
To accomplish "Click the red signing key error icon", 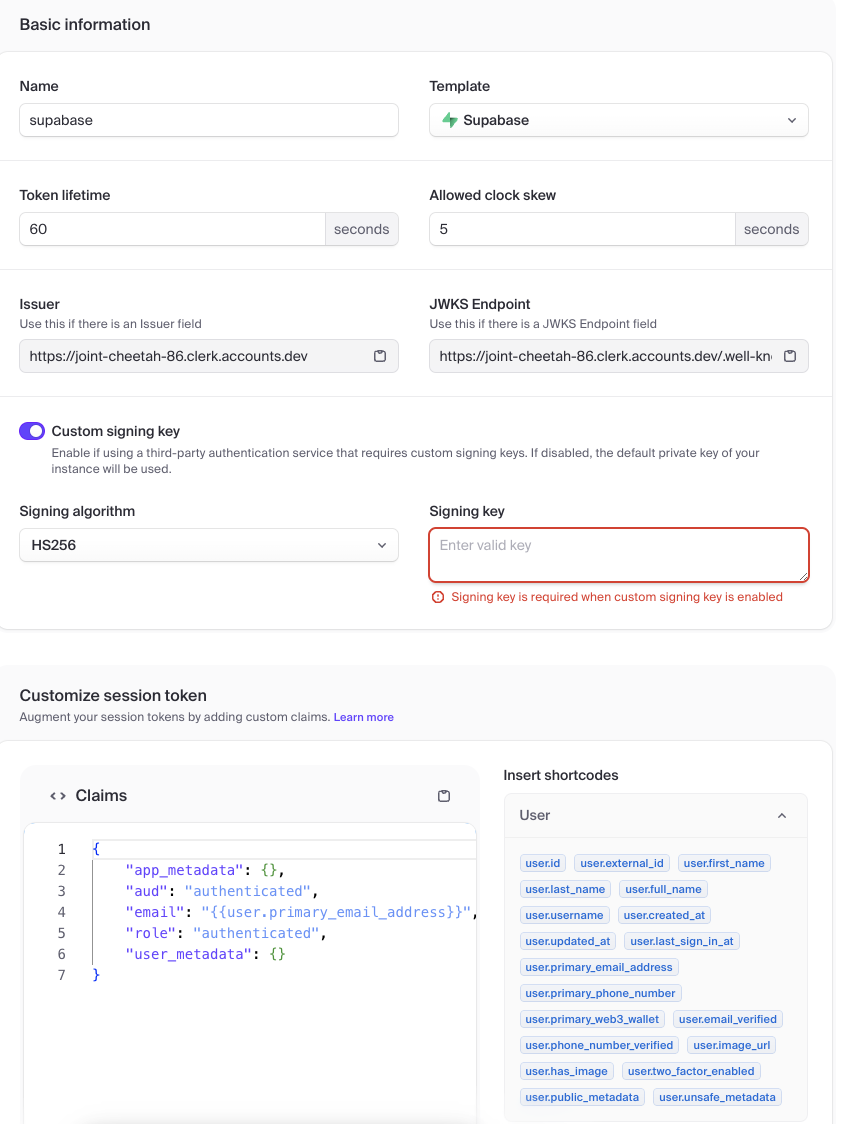I will (x=437, y=597).
